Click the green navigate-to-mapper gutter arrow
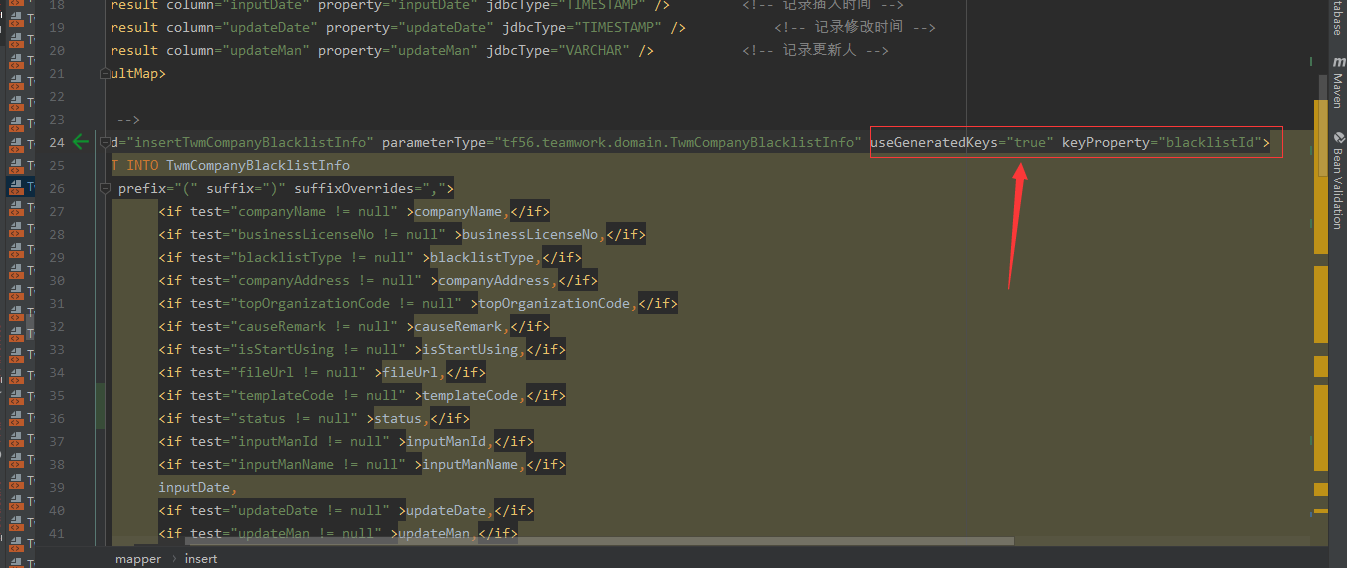 coord(82,142)
